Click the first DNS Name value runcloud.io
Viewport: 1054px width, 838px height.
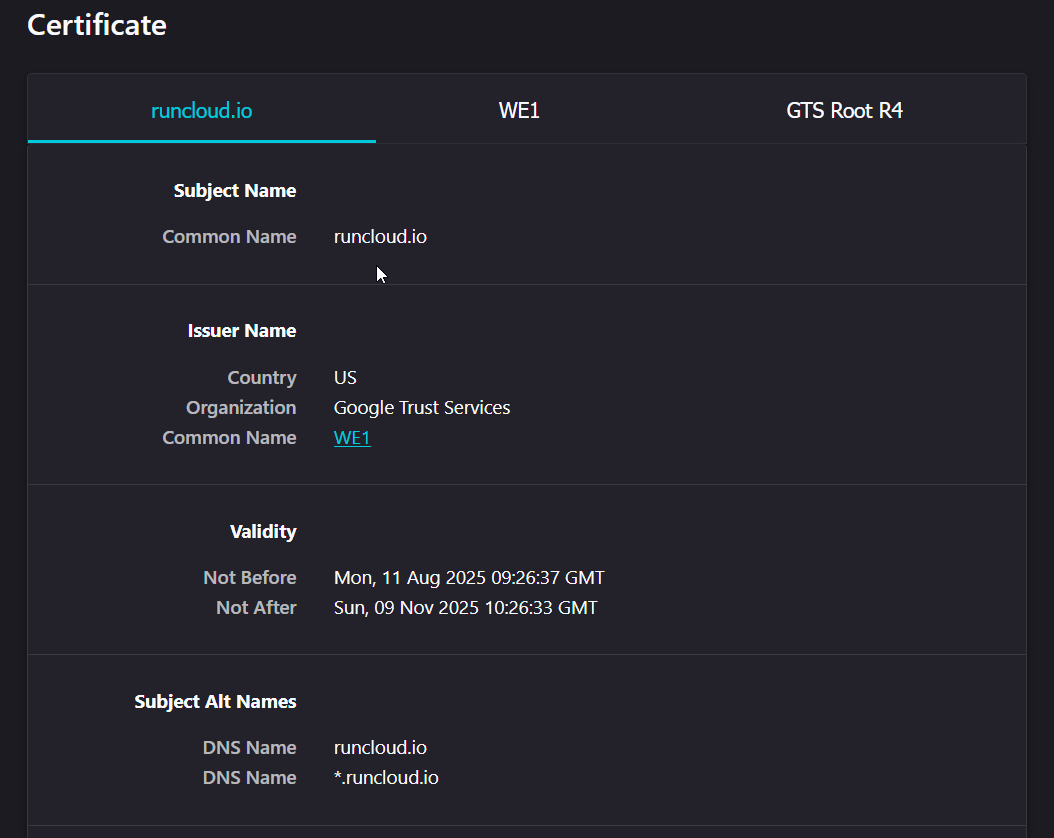[380, 748]
